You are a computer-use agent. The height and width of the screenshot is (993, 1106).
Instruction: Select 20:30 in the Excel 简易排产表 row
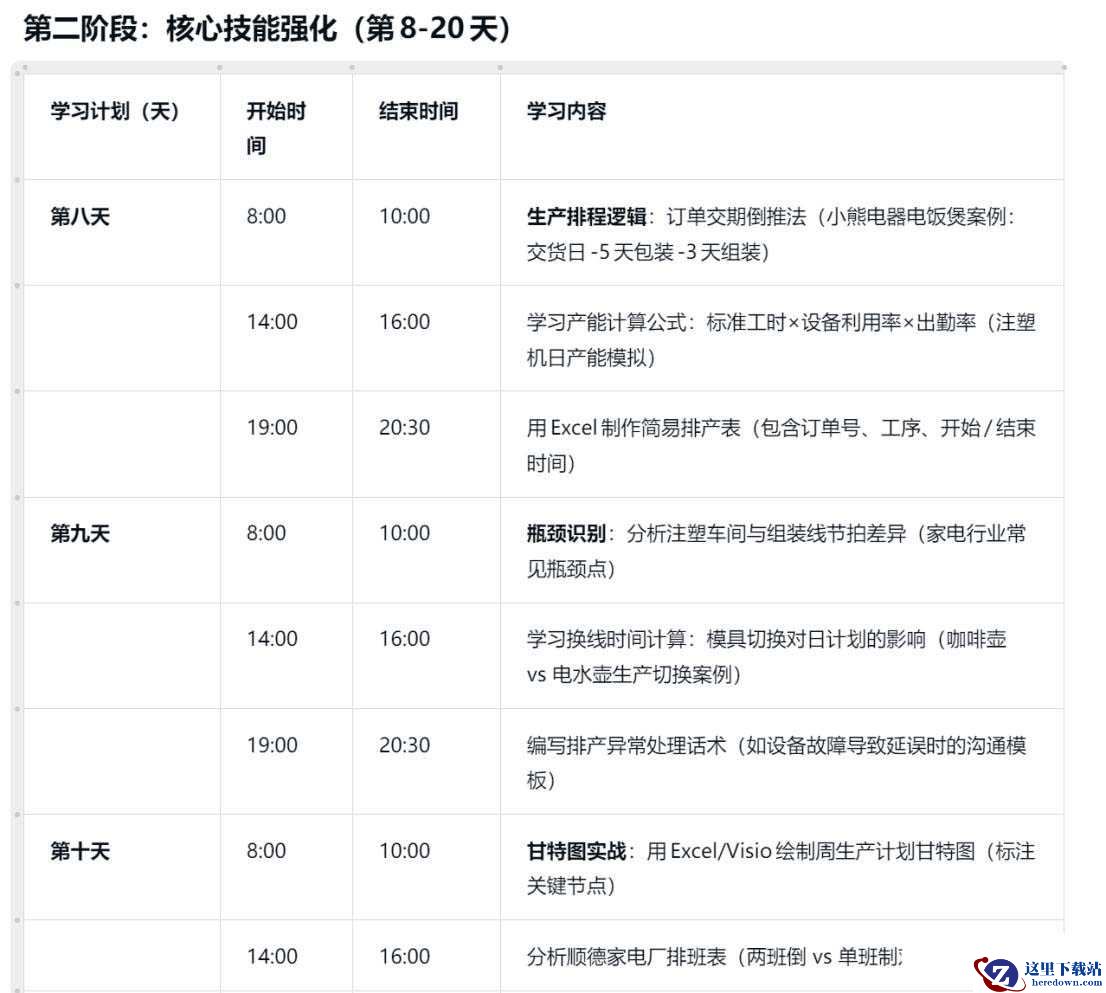(404, 428)
